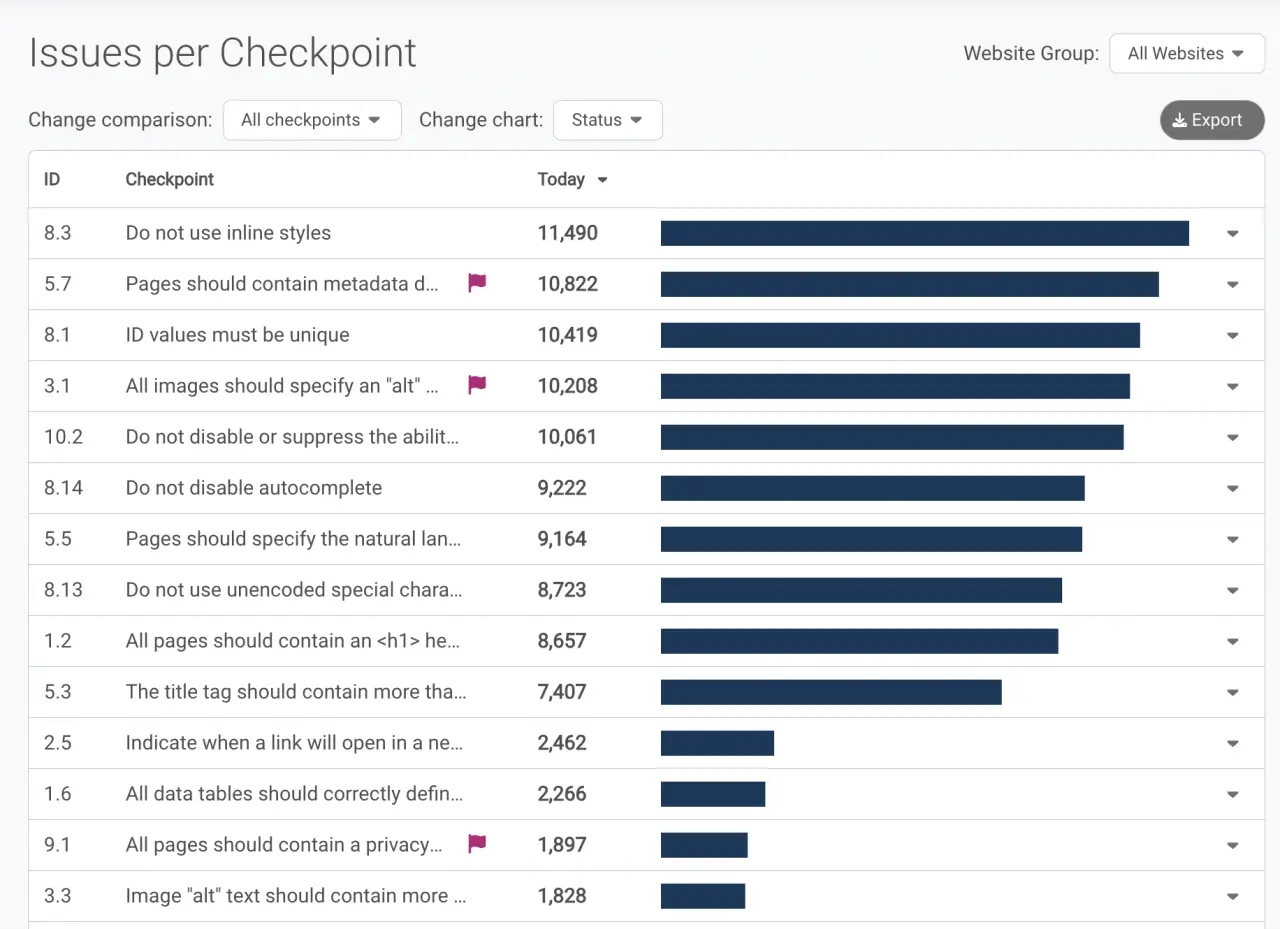Click the flag icon on checkpoint 9.1
Viewport: 1280px width, 929px height.
[x=477, y=844]
